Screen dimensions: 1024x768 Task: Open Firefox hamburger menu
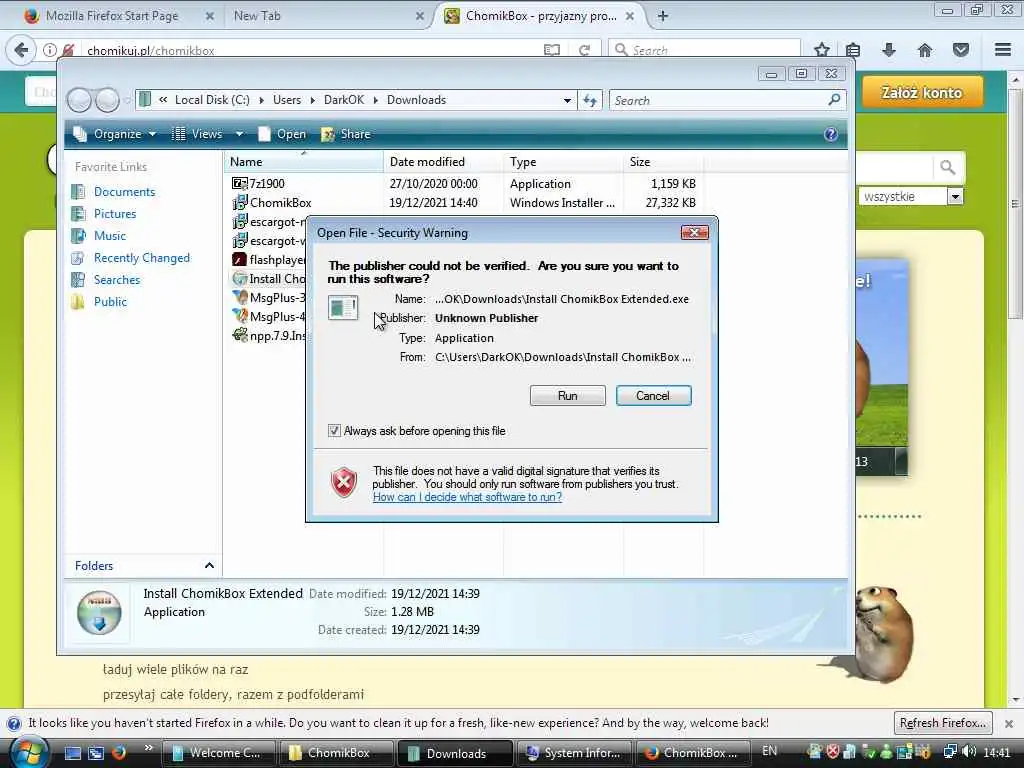tap(1003, 50)
